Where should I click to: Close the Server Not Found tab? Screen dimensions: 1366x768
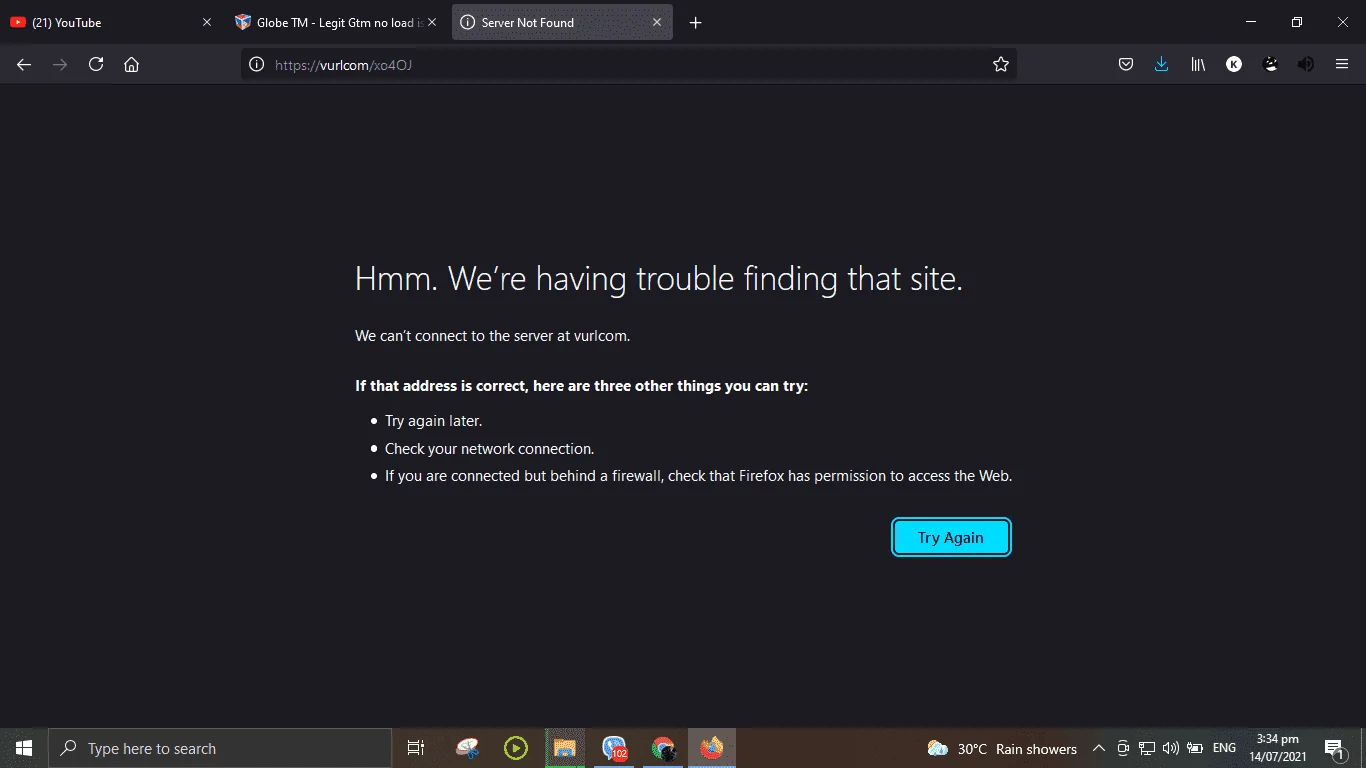coord(657,22)
